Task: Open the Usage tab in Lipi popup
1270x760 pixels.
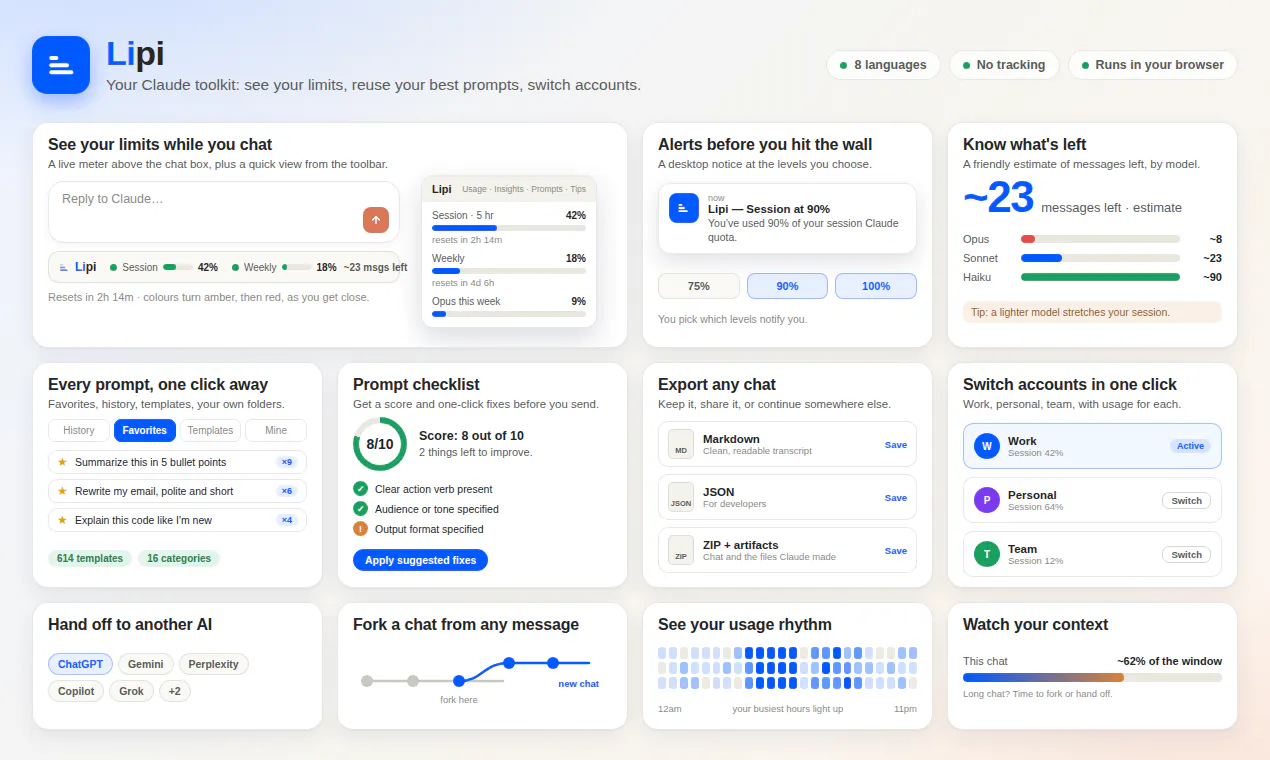Action: pos(474,189)
